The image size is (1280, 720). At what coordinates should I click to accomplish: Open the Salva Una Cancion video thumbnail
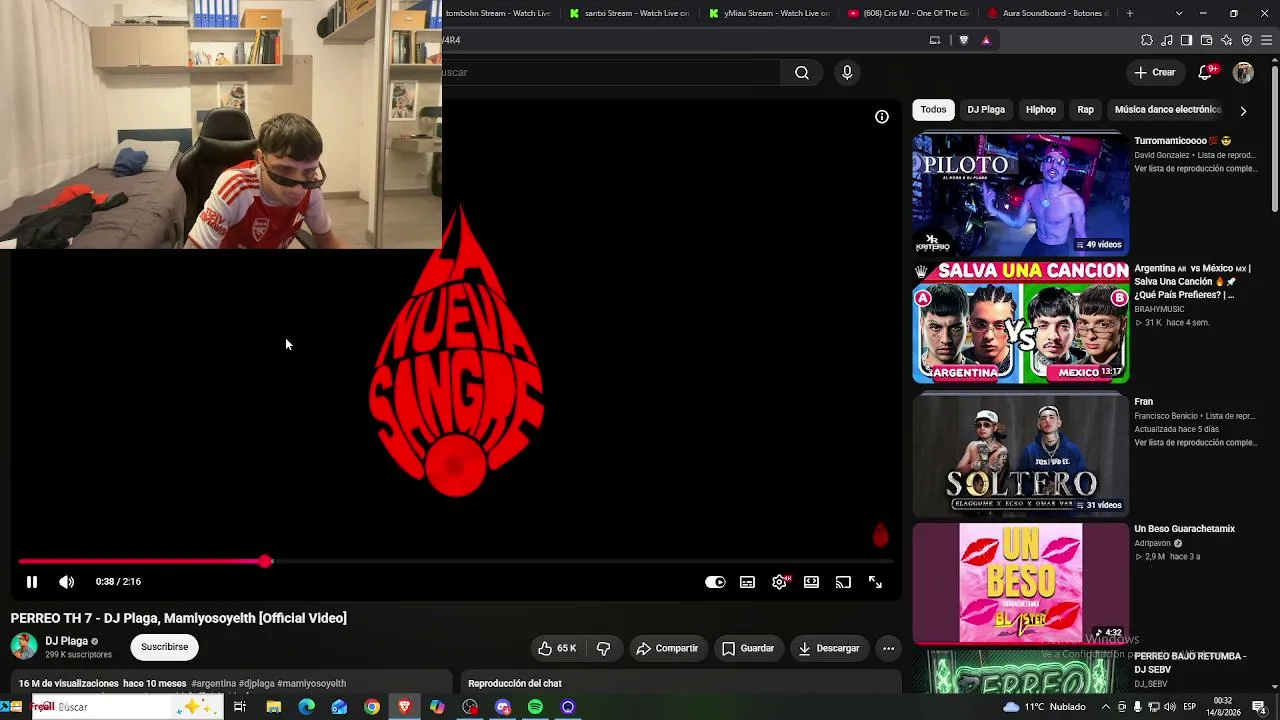click(x=1021, y=323)
